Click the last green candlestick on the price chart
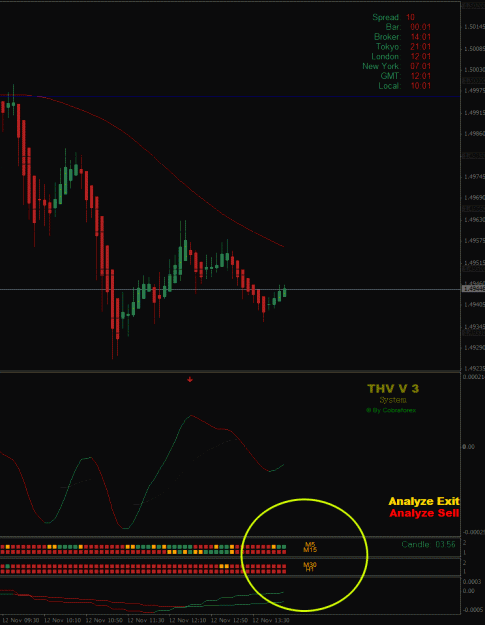Image resolution: width=485 pixels, height=625 pixels. (285, 291)
